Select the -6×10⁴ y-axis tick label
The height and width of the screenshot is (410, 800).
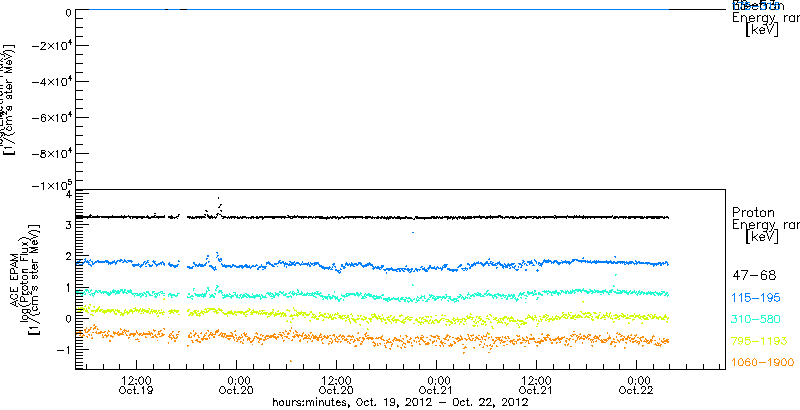point(51,118)
